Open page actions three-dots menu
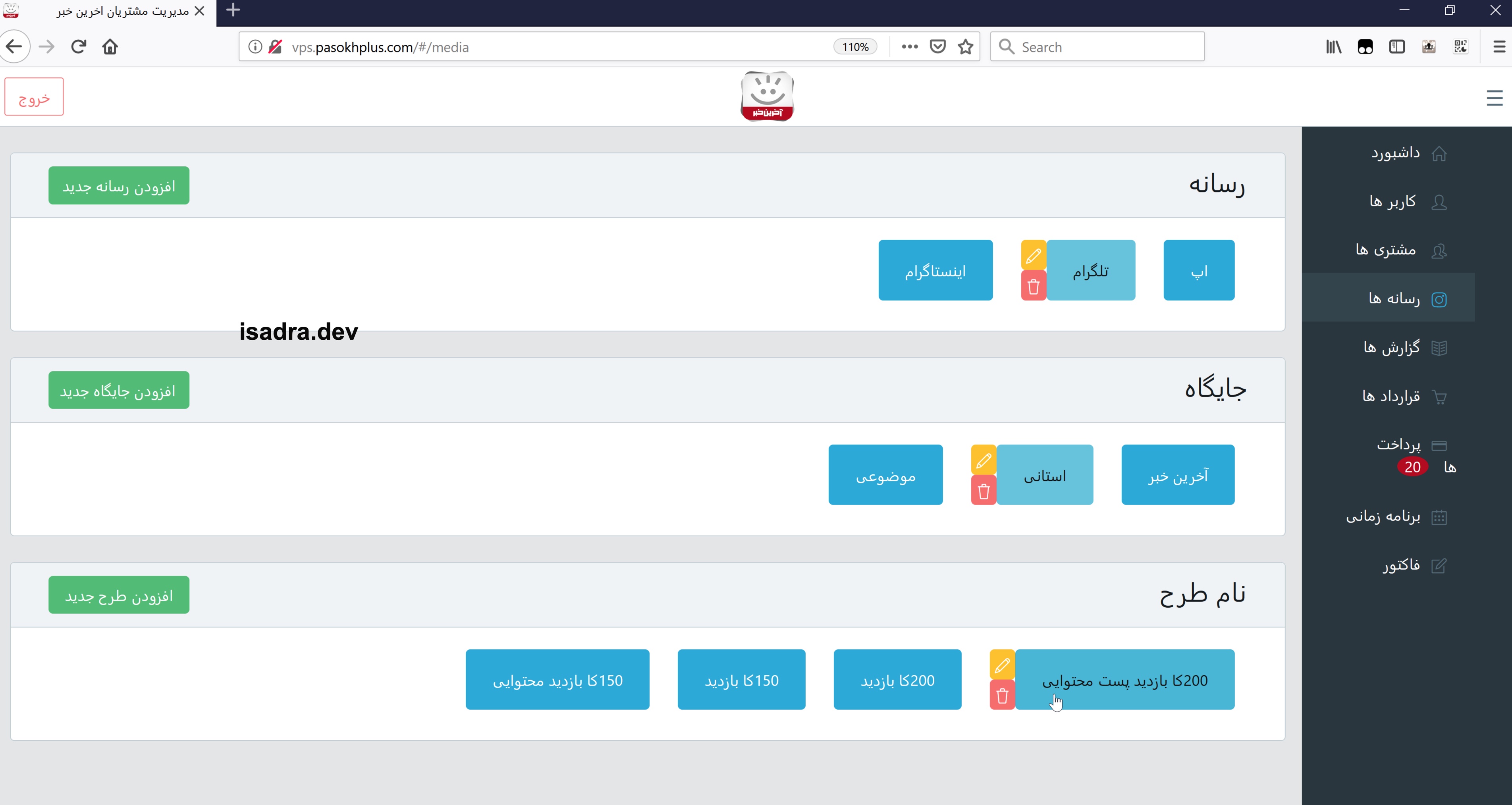The width and height of the screenshot is (1512, 805). click(909, 47)
